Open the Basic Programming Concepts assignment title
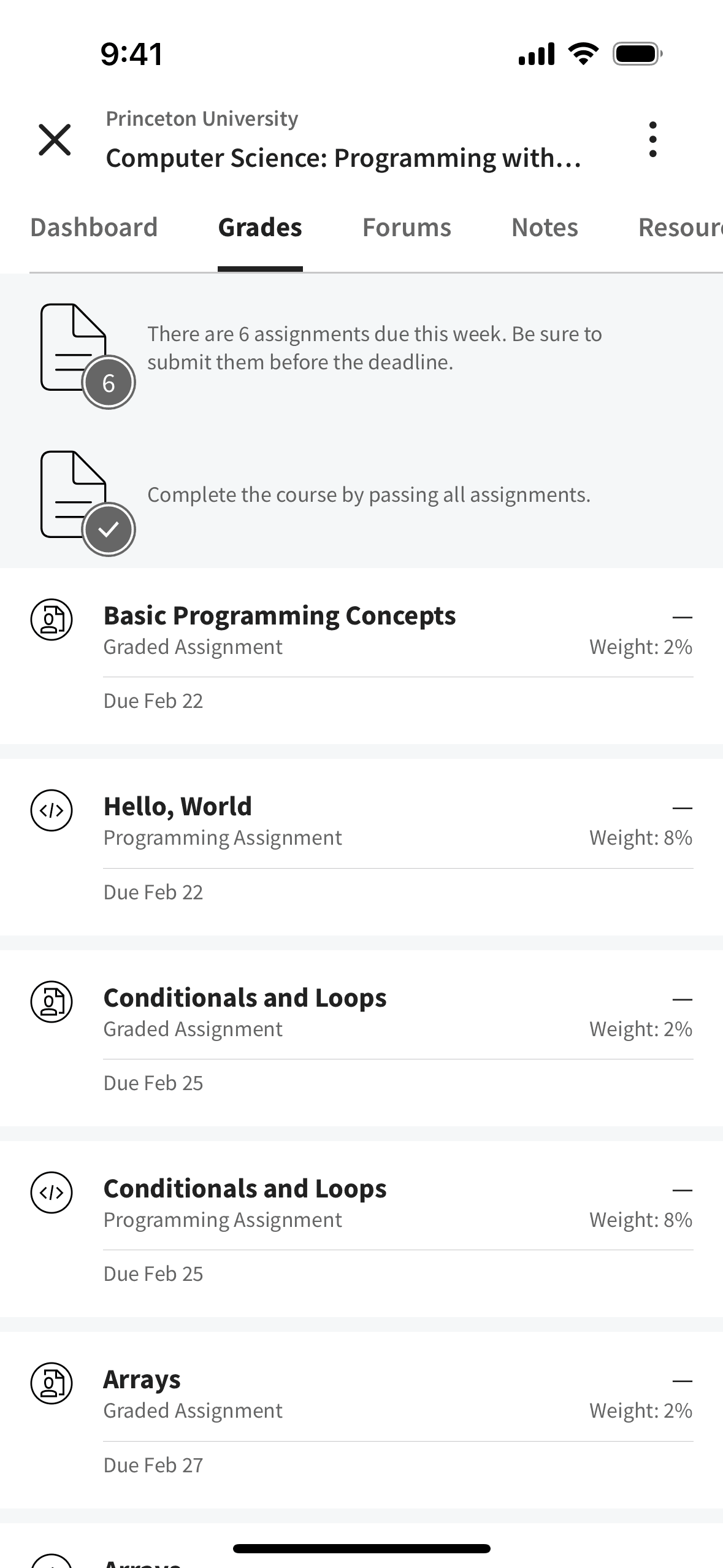723x1568 pixels. point(279,616)
